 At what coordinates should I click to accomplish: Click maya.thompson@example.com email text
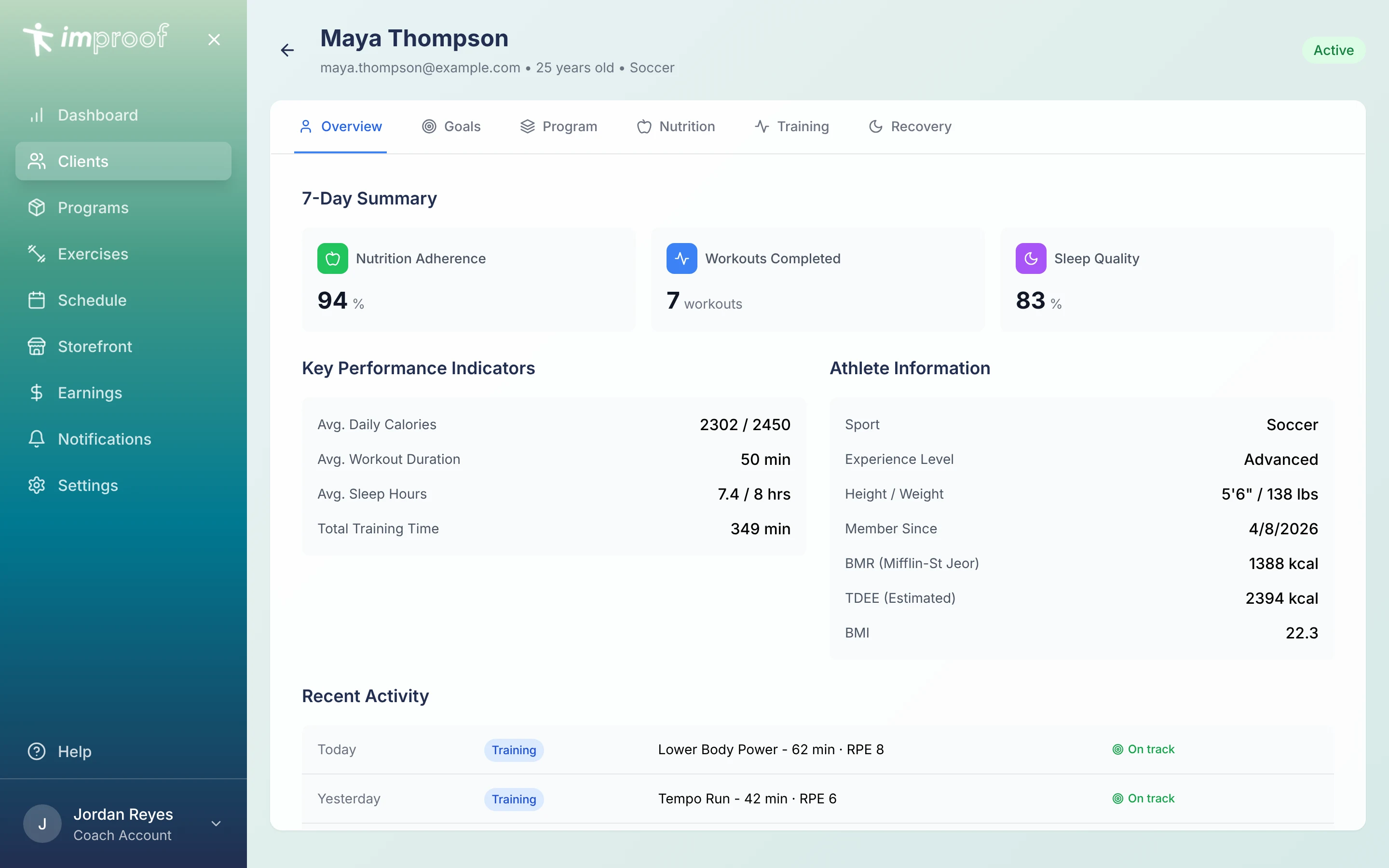(x=420, y=68)
